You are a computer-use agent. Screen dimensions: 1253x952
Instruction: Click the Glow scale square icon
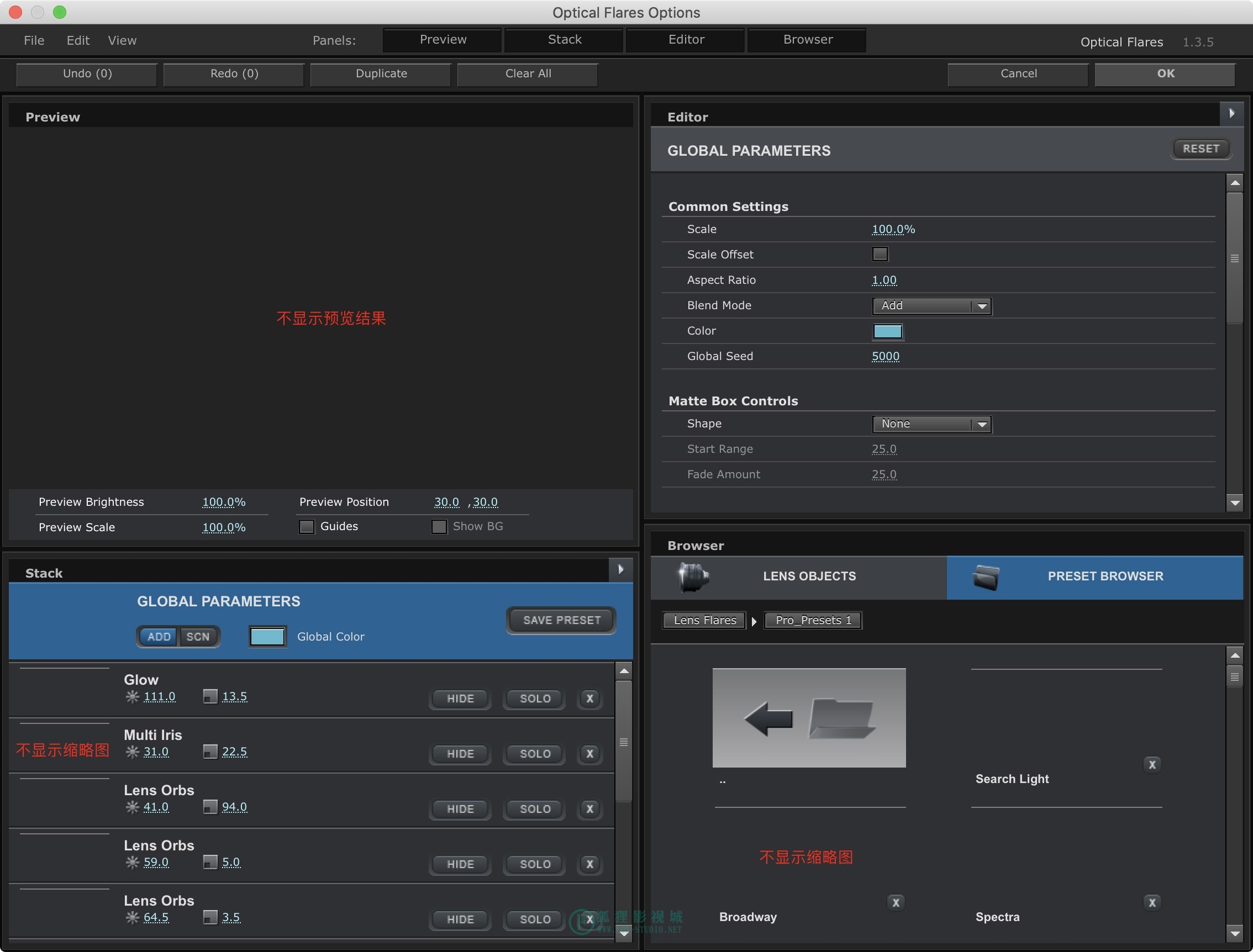pos(210,696)
